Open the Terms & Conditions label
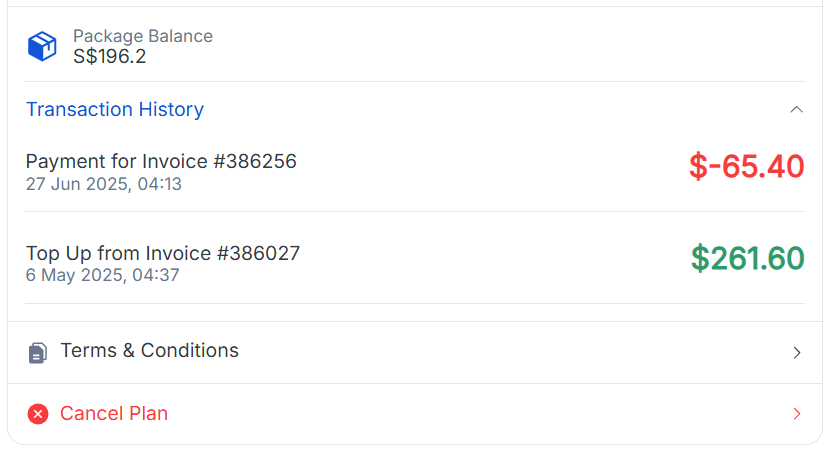 coord(150,351)
